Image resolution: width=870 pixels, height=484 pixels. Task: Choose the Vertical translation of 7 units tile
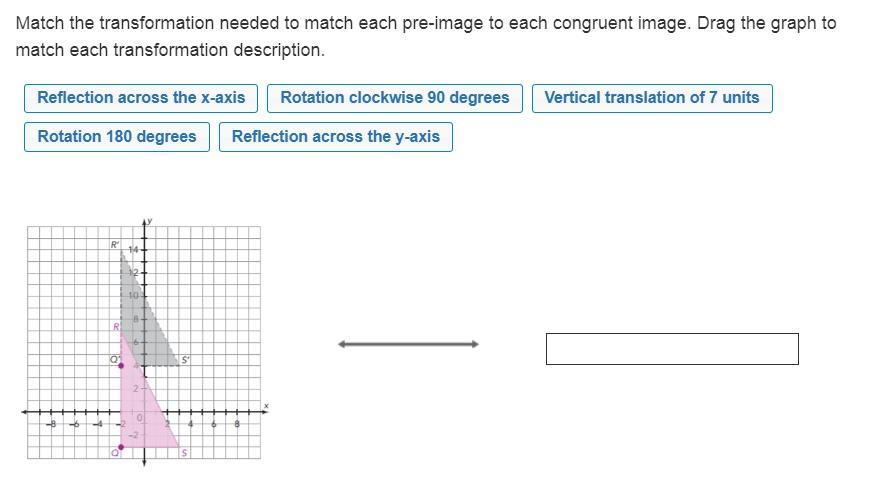[652, 98]
